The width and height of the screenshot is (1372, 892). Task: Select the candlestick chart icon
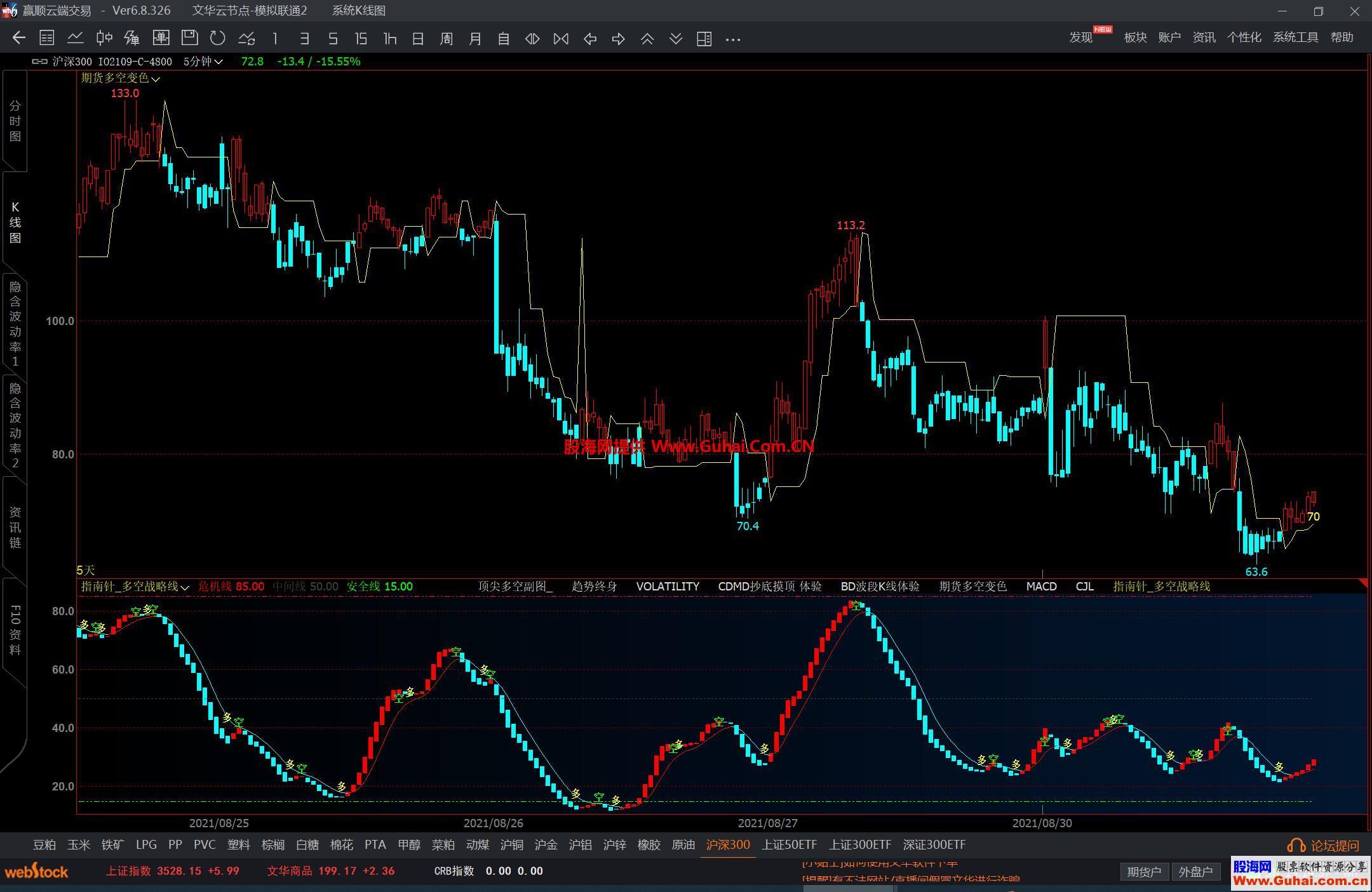tap(104, 38)
